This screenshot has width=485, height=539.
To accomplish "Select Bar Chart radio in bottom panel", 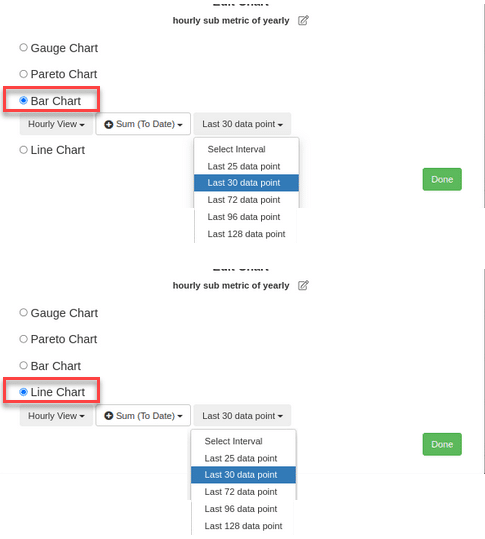I will click(23, 365).
